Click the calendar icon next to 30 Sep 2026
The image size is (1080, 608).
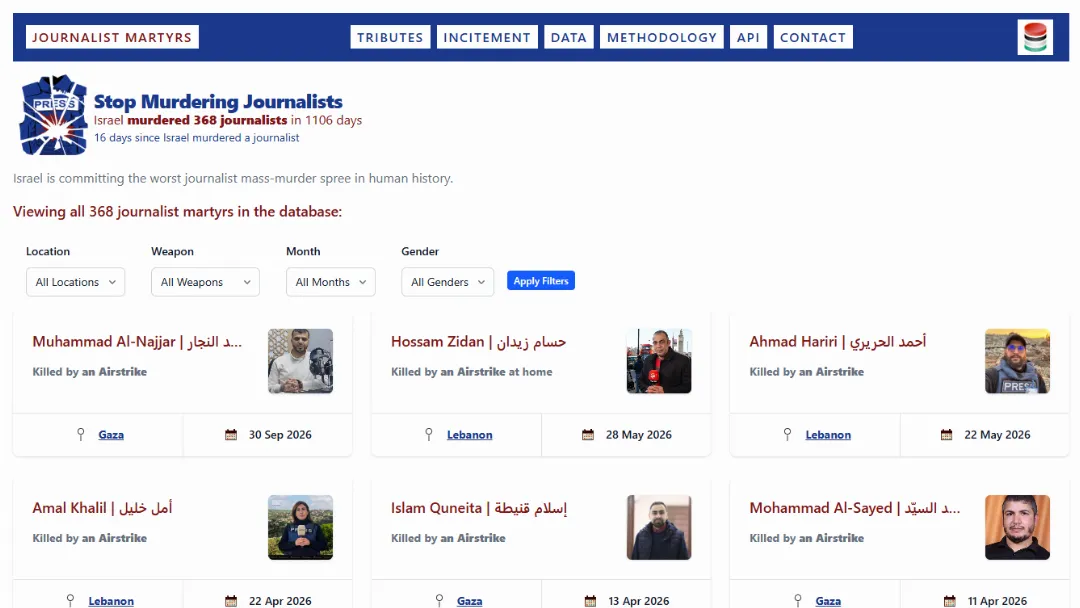[x=231, y=434]
